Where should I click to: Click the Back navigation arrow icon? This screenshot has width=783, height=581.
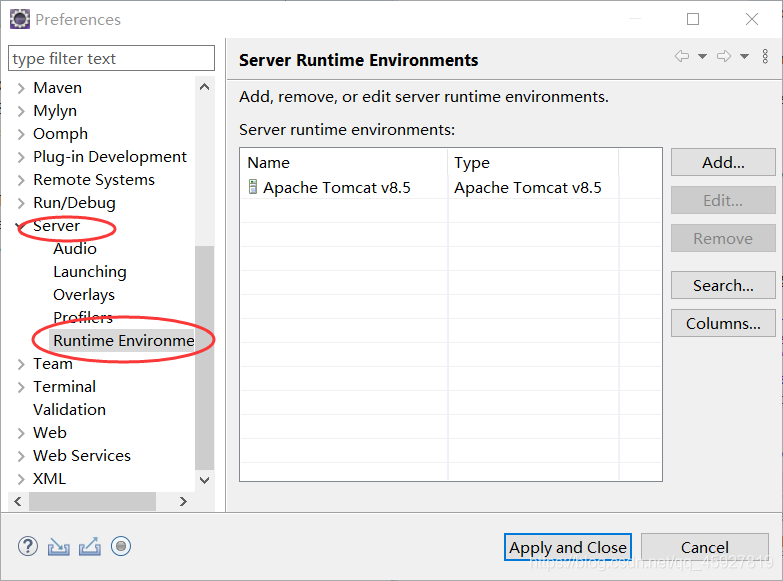[x=682, y=57]
